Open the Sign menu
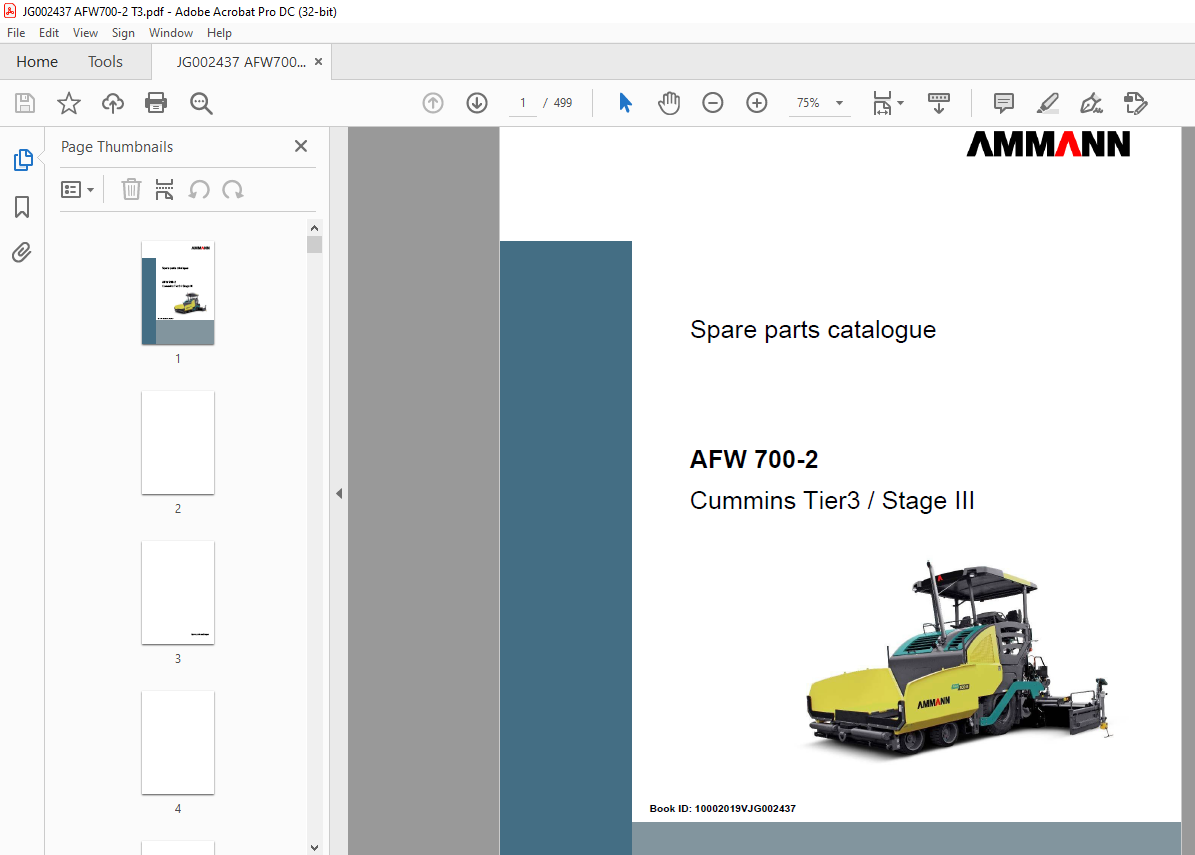Image resolution: width=1195 pixels, height=855 pixels. point(123,33)
